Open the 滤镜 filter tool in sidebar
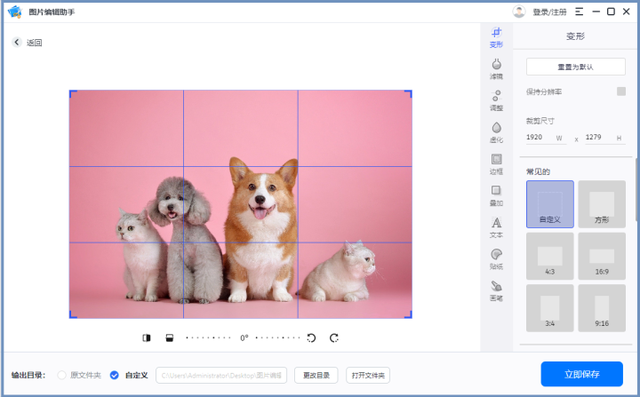 (x=496, y=69)
